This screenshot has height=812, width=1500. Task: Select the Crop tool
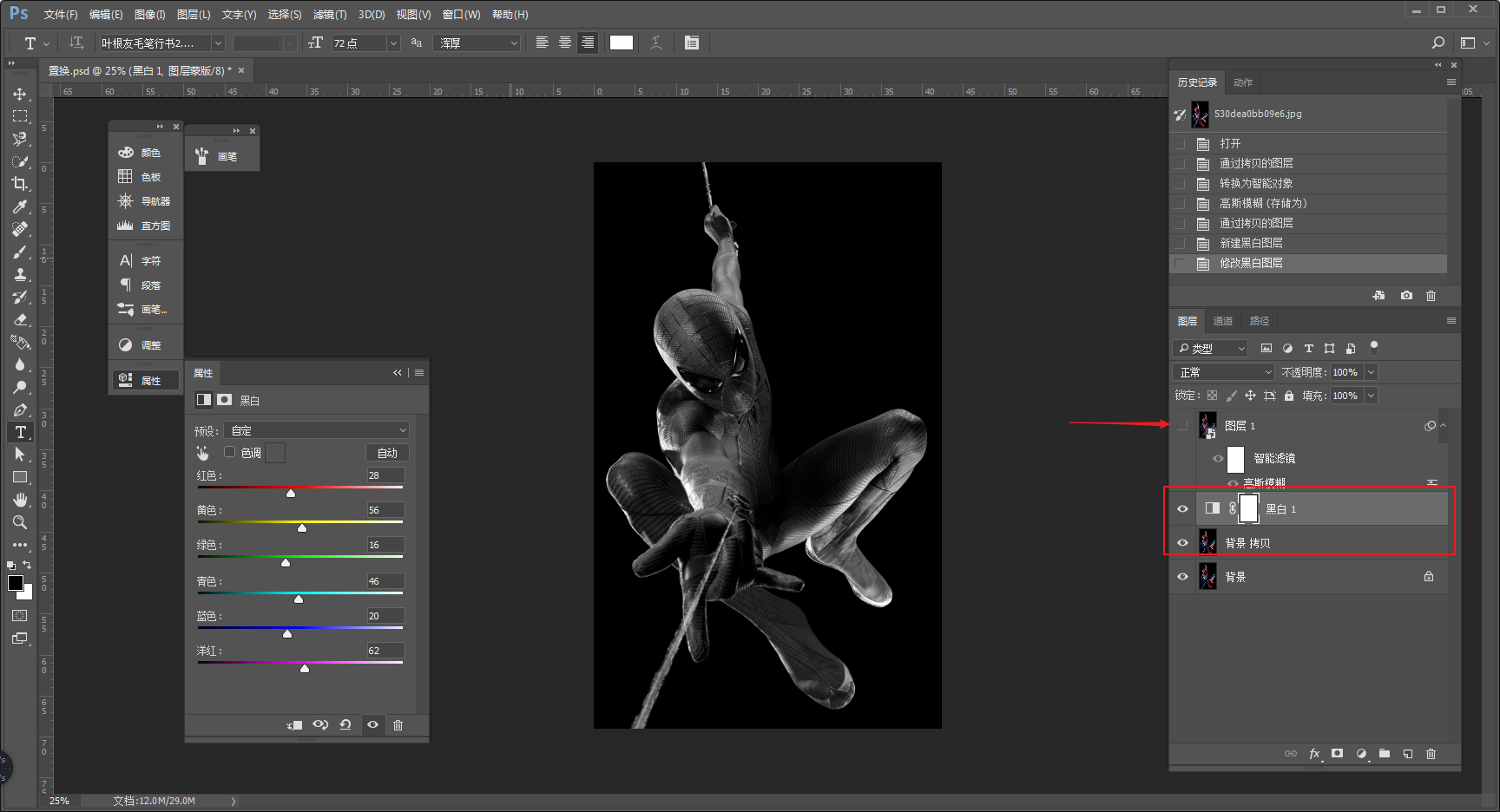tap(19, 184)
